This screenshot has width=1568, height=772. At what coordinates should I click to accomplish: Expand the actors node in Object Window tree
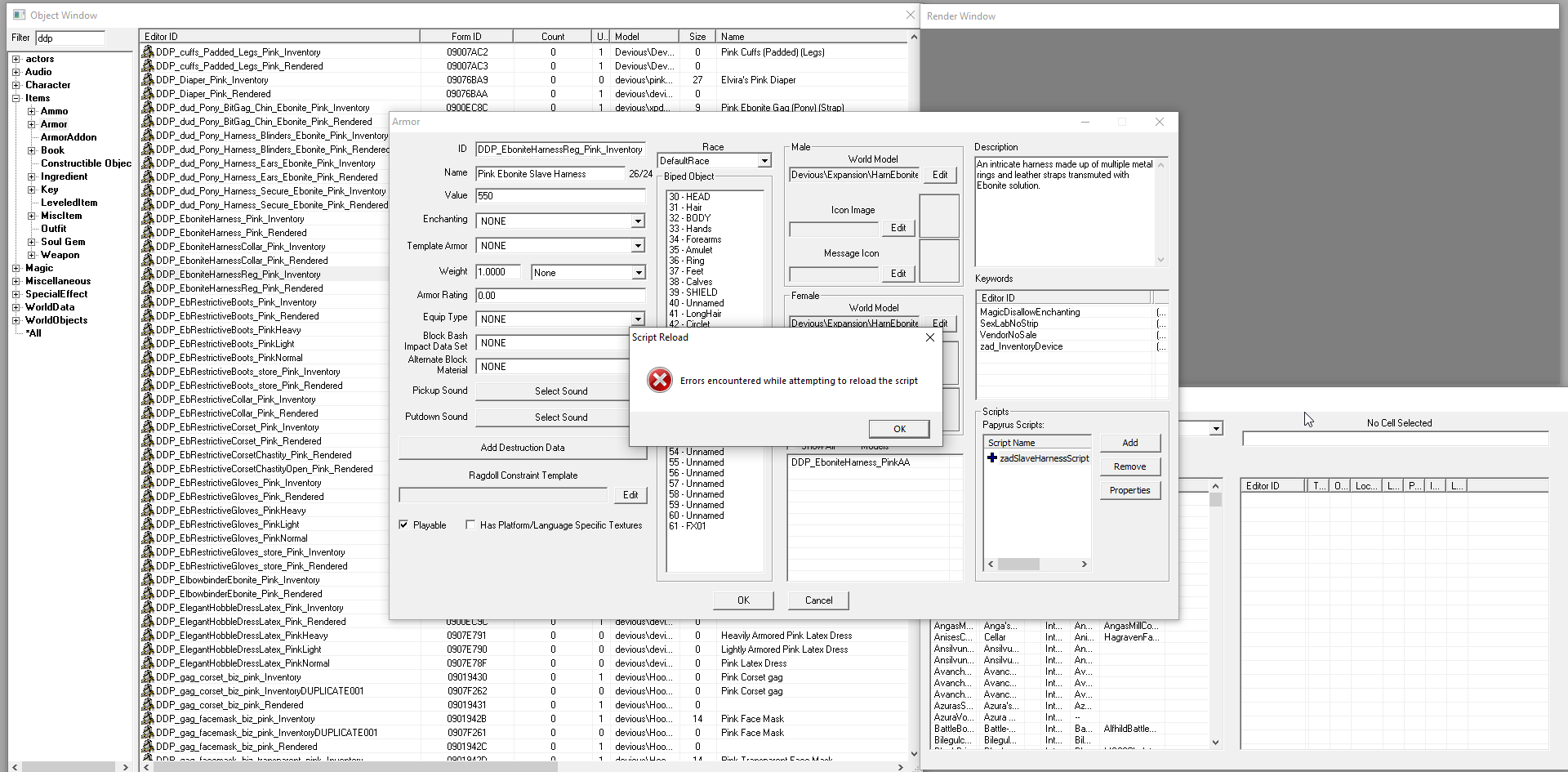tap(16, 59)
